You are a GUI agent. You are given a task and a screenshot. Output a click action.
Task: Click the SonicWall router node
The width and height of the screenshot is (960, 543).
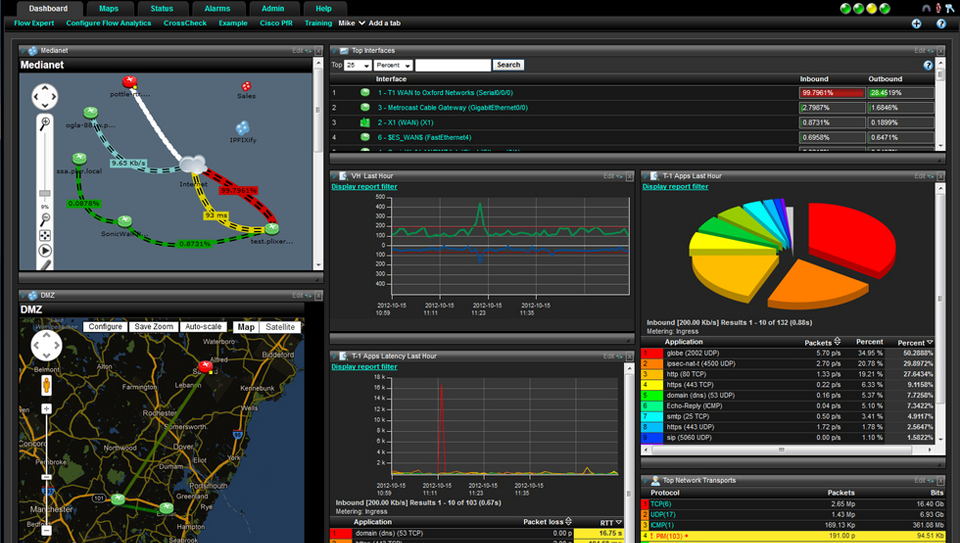(x=125, y=220)
